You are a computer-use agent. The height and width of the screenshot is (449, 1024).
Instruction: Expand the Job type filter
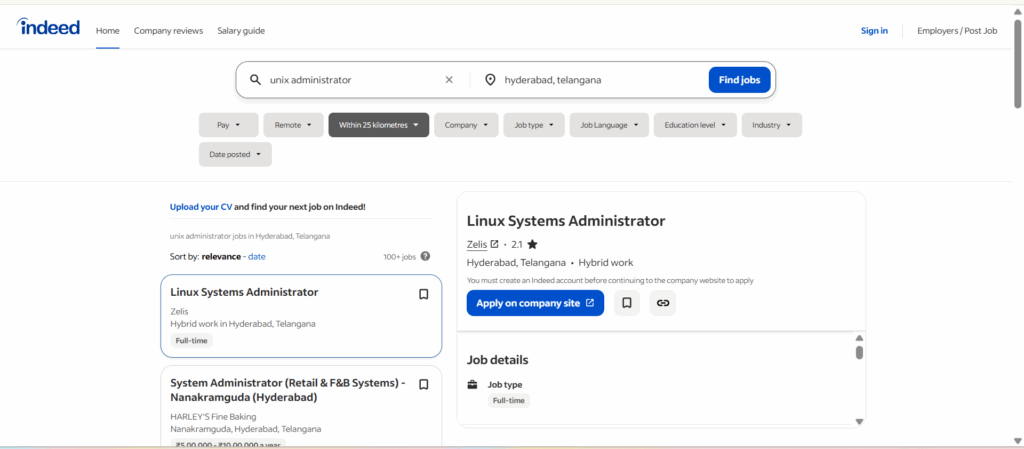pos(534,125)
